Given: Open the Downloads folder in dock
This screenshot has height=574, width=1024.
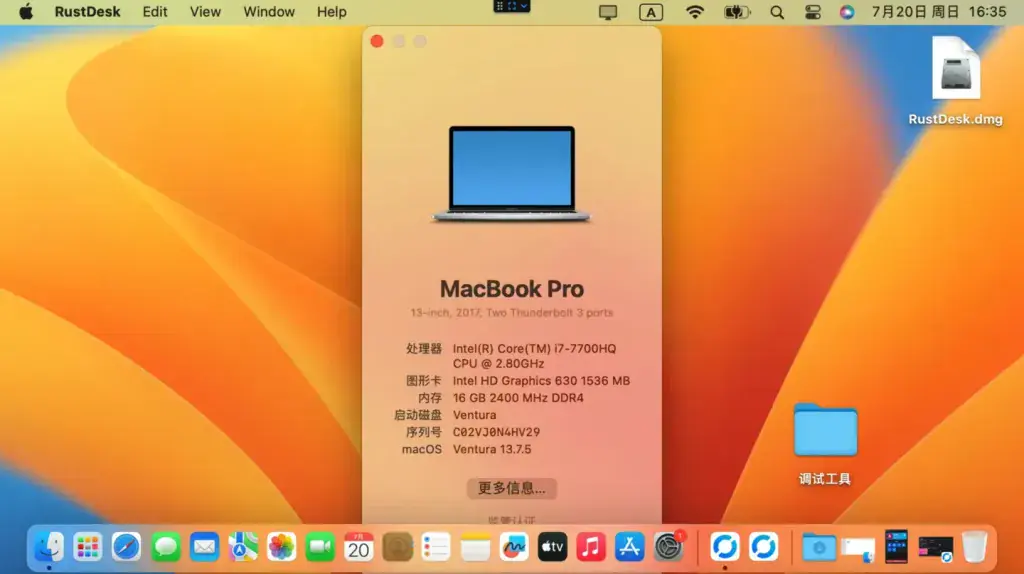Looking at the screenshot, I should click(819, 547).
